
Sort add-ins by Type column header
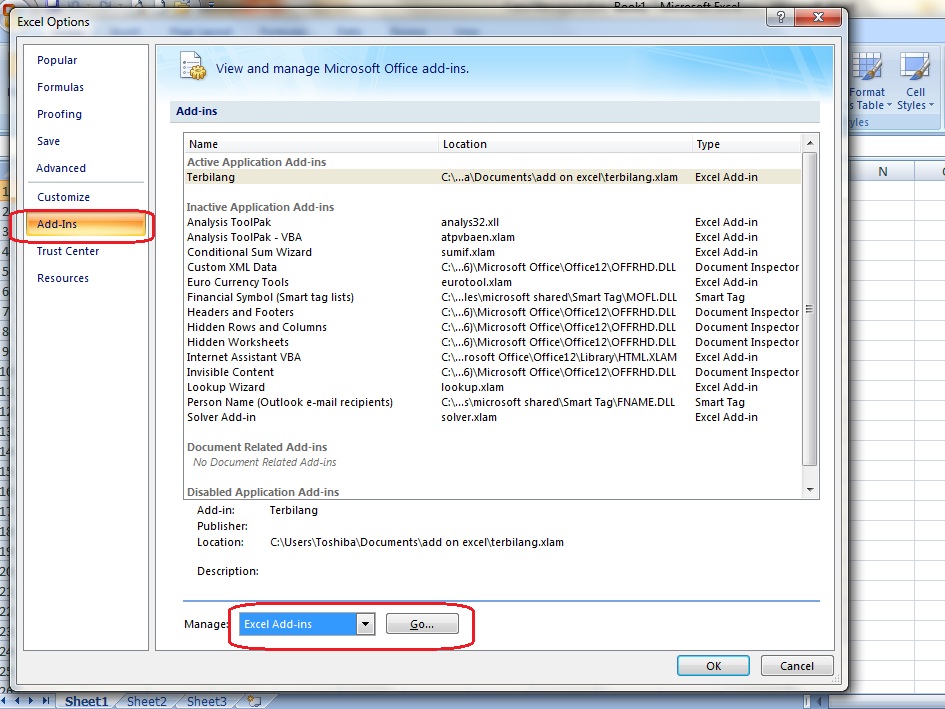tap(746, 144)
